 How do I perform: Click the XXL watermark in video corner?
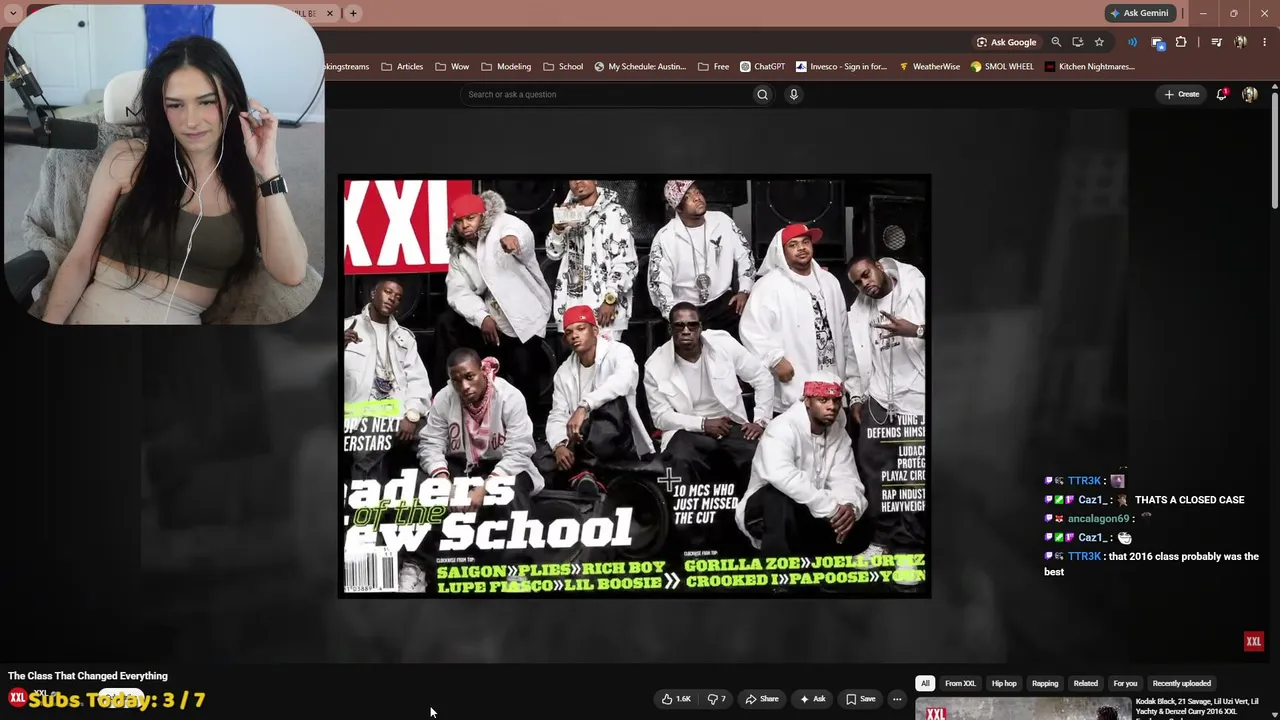point(1253,641)
